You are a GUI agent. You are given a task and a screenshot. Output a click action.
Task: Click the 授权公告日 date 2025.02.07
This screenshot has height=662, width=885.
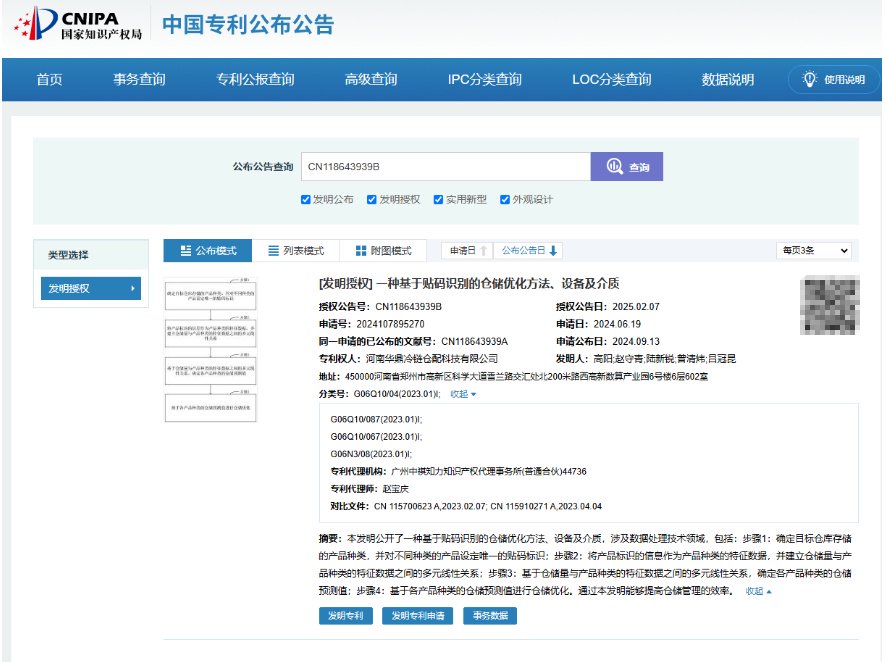click(x=636, y=306)
